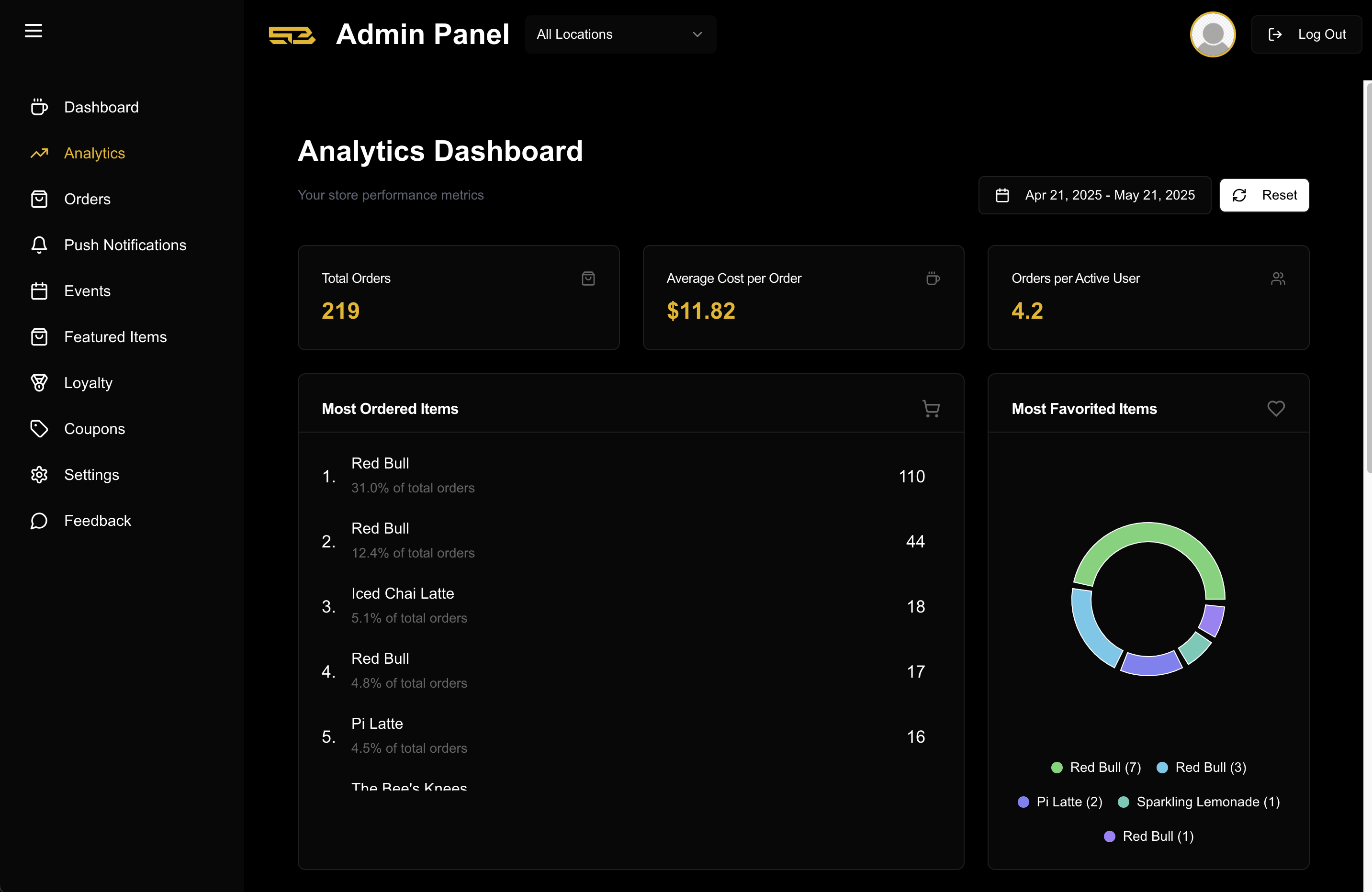Click the Total Orders value 219
This screenshot has height=892, width=1372.
pos(341,311)
